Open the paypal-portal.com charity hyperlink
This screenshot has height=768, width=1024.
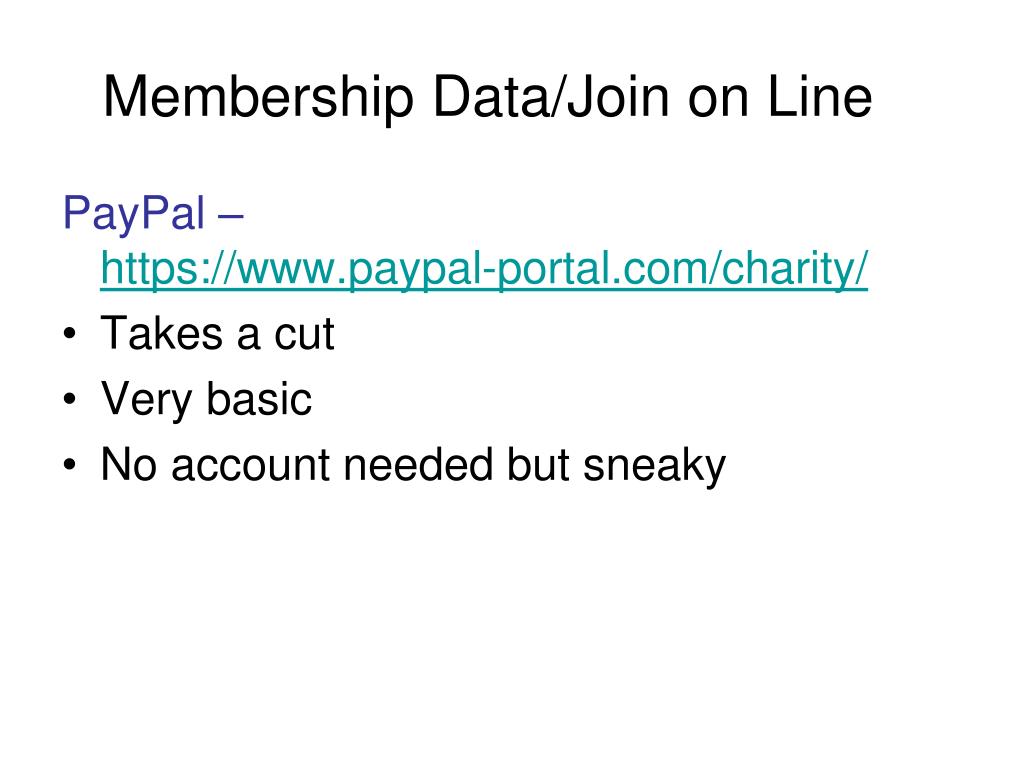[484, 268]
